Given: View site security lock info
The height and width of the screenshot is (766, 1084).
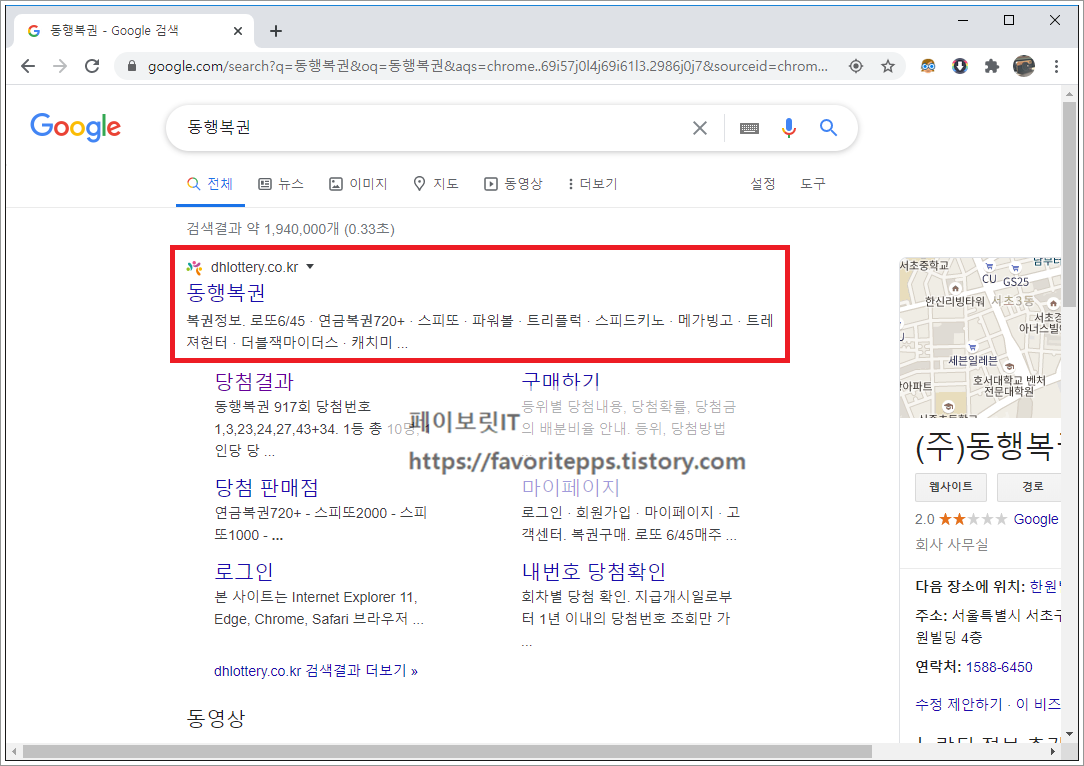Looking at the screenshot, I should [132, 66].
